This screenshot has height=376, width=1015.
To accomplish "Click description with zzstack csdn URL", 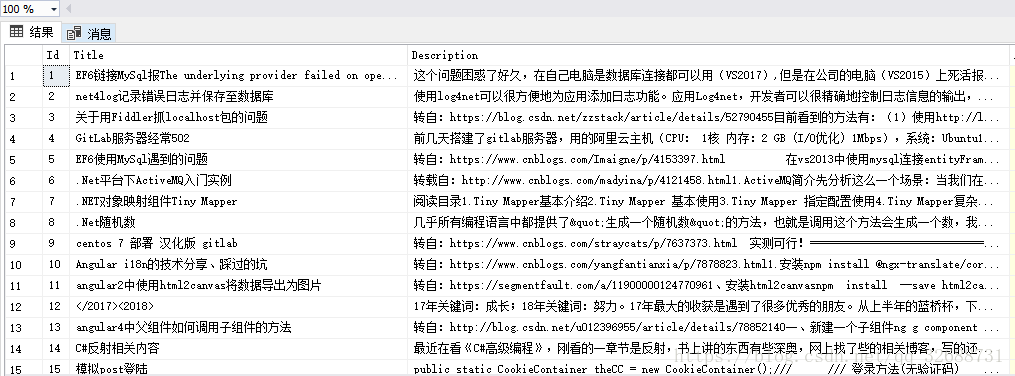I will (707, 117).
